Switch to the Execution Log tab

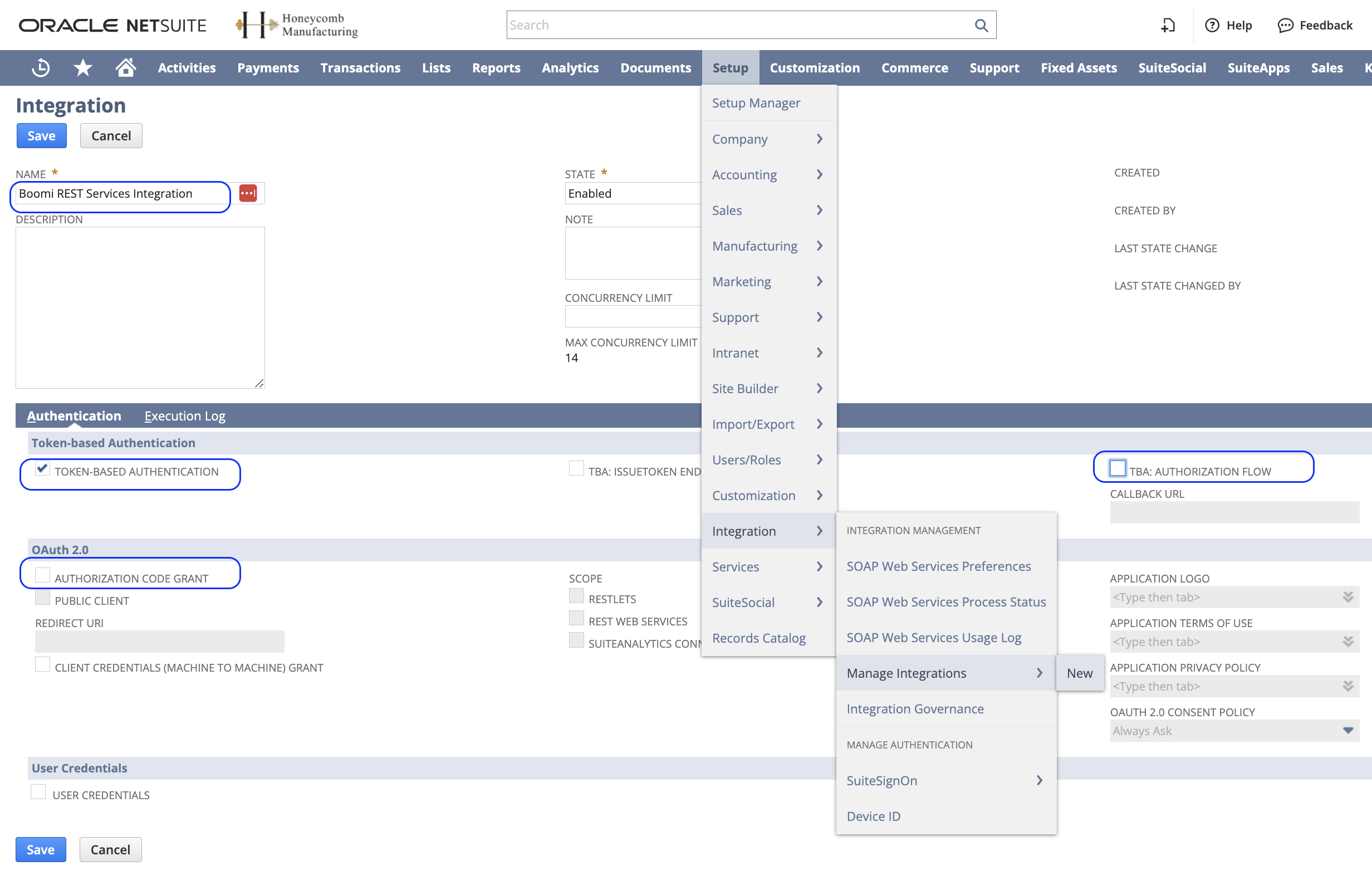point(185,415)
